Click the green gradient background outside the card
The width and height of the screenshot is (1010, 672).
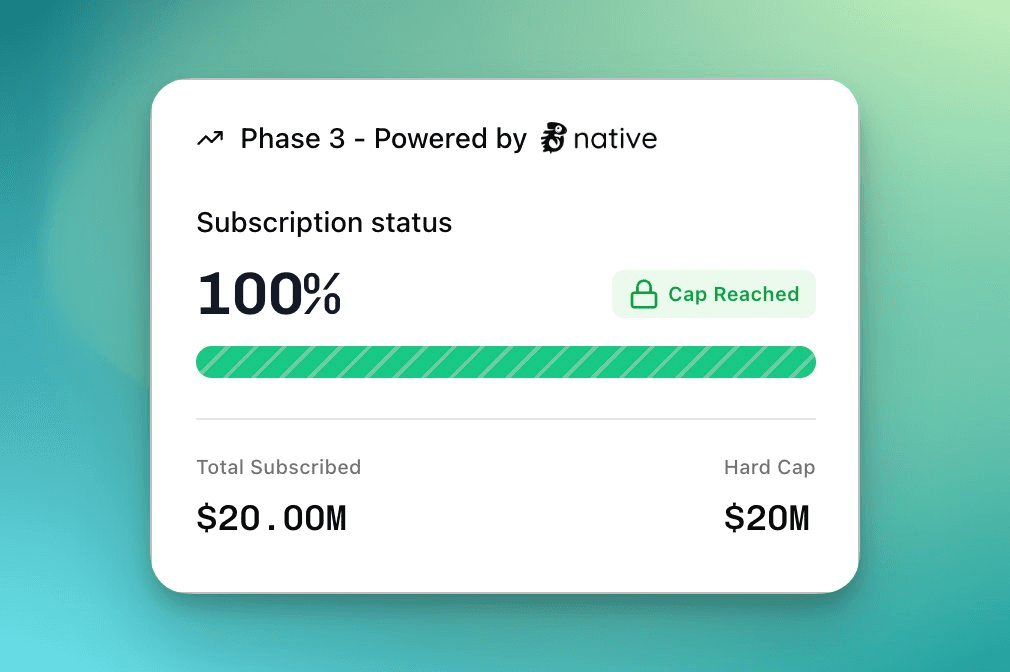tap(70, 330)
